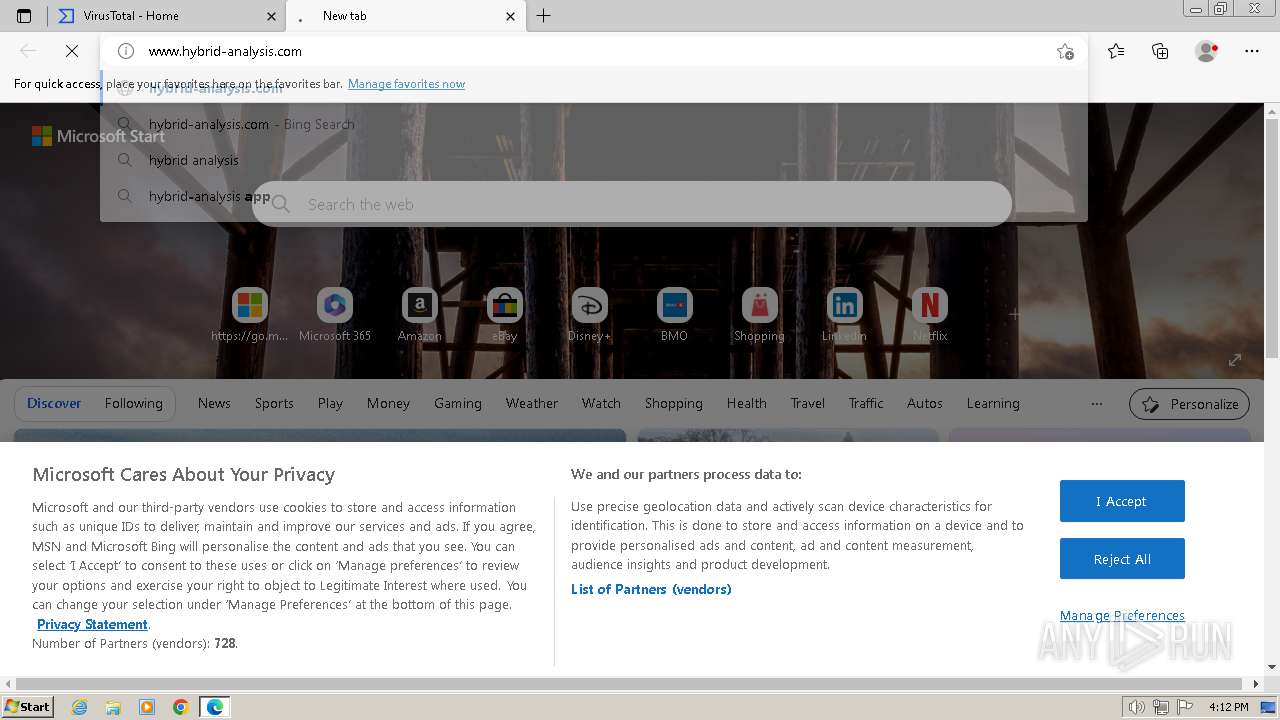Select the New tab tab
1280x720 pixels.
406,16
